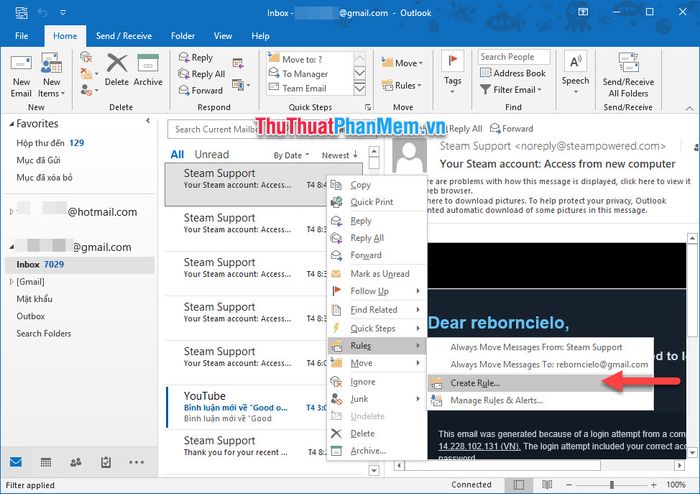Viewport: 700px width, 494px height.
Task: Click the IP address 14.228.102.131 link
Action: [479, 446]
